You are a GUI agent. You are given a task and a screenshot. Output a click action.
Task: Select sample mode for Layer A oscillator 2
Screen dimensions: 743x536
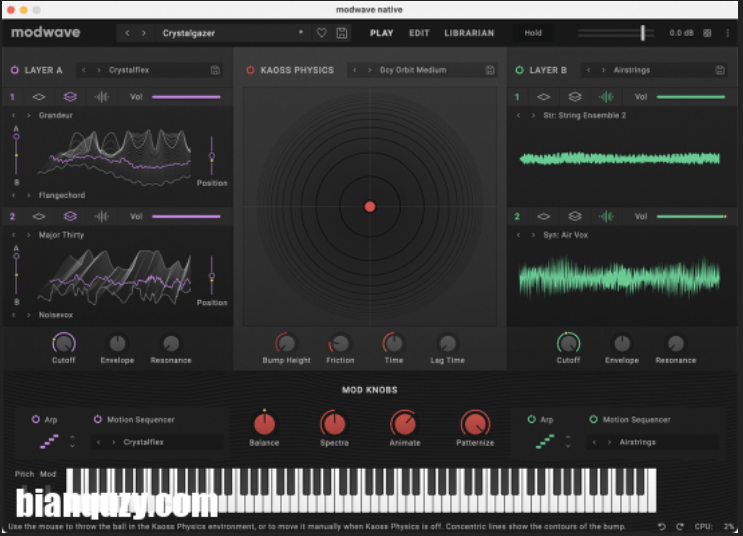click(x=101, y=216)
